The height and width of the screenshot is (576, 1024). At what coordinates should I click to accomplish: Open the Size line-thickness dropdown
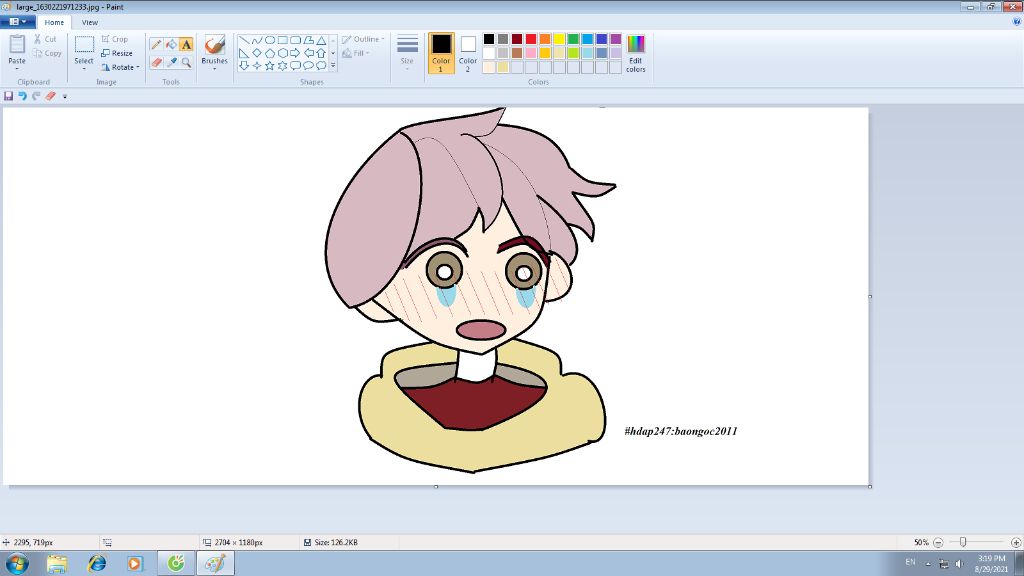407,52
